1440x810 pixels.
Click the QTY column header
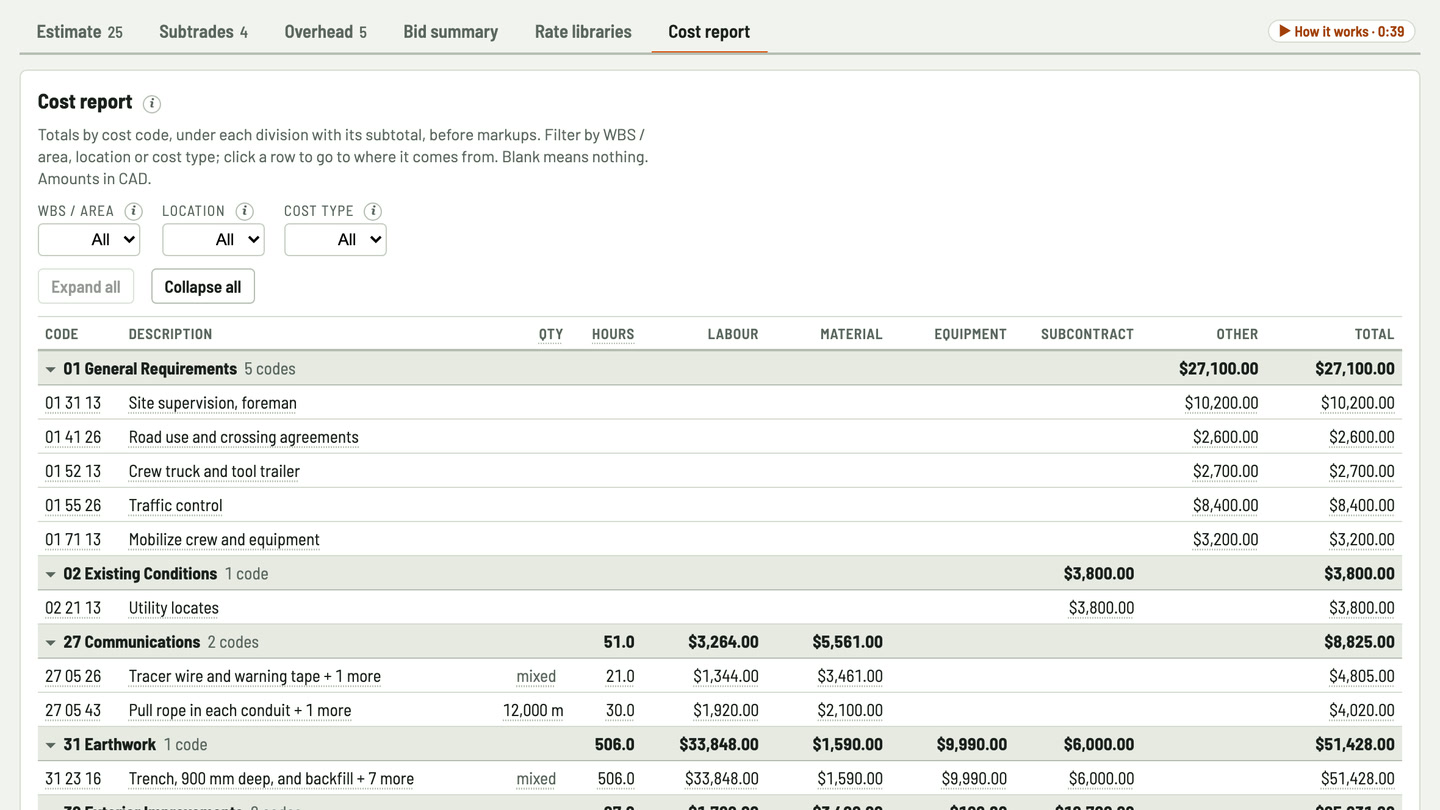coord(551,334)
